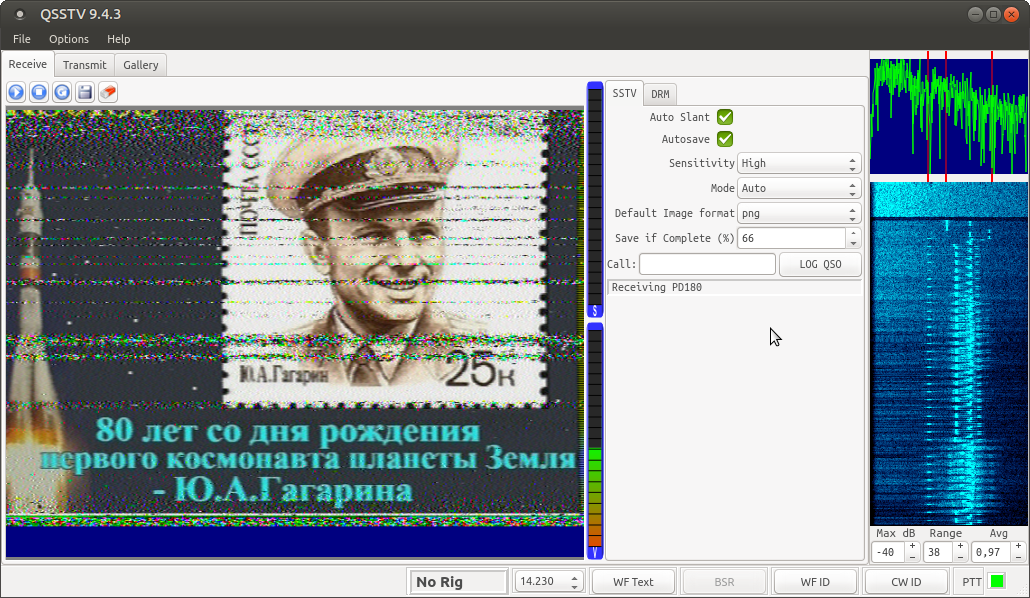Click the green PTT indicator

click(x=997, y=581)
